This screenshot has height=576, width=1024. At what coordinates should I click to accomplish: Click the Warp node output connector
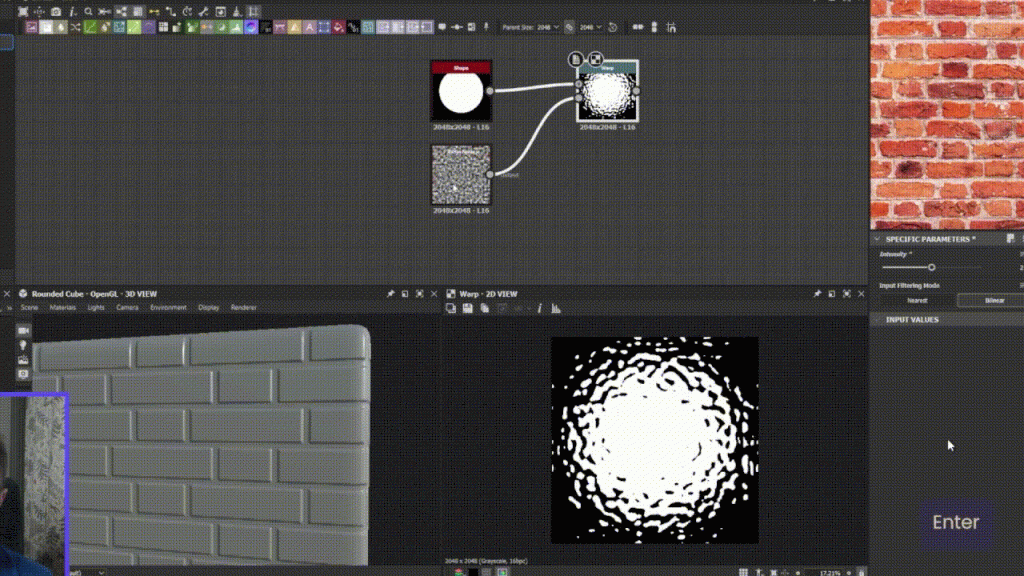pos(637,91)
